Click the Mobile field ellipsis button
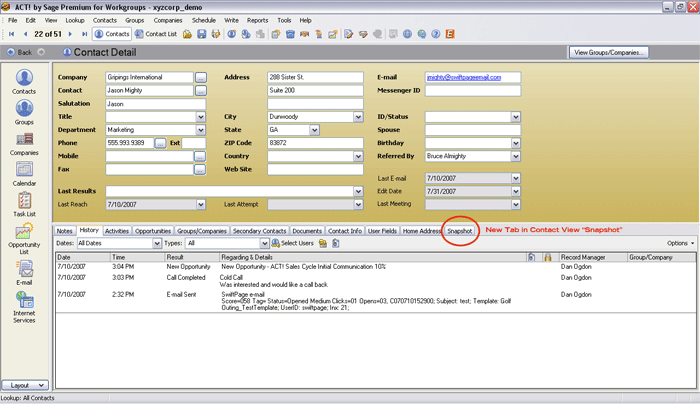This screenshot has height=404, width=700. tap(200, 156)
